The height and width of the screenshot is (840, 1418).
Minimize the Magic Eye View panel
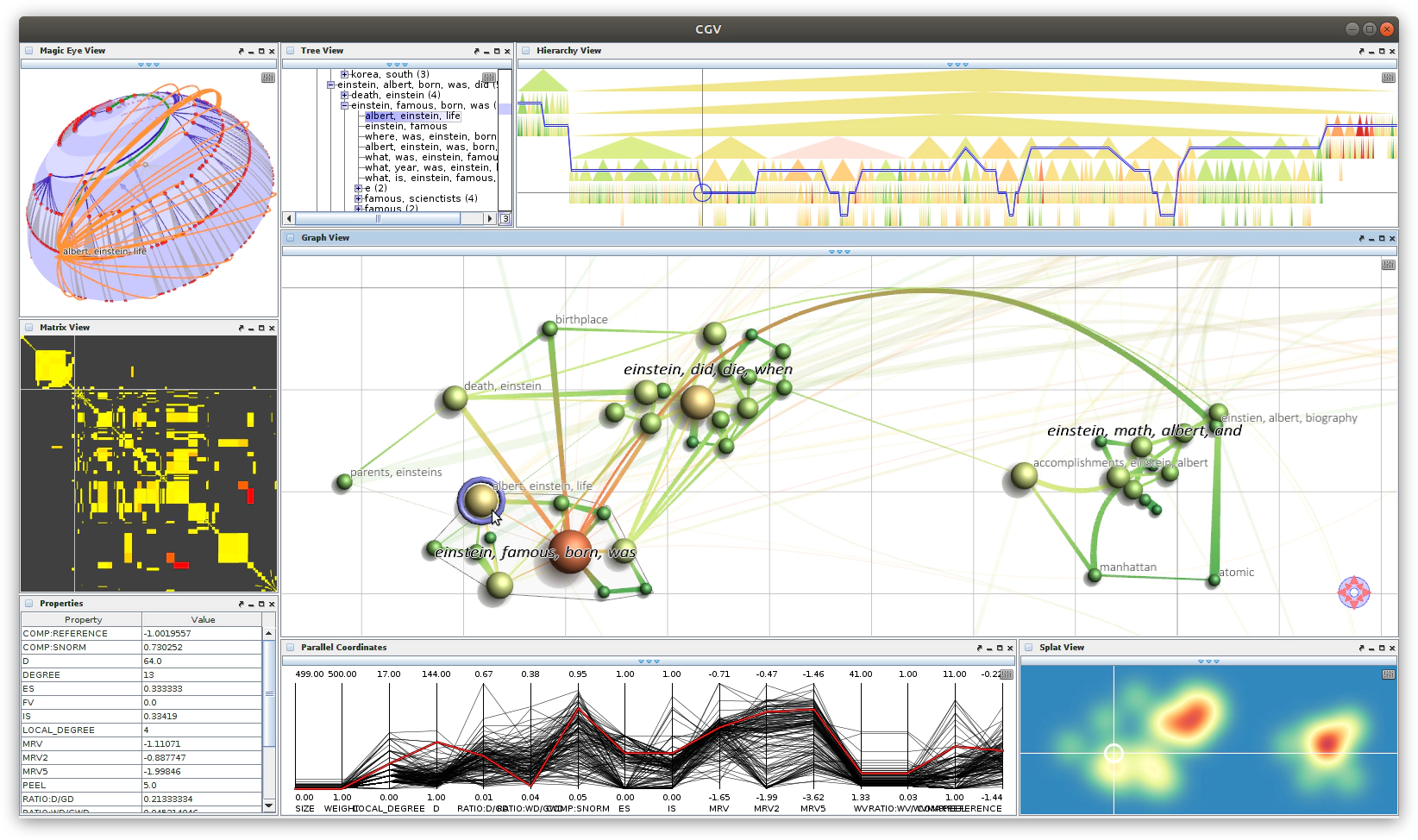pyautogui.click(x=251, y=53)
